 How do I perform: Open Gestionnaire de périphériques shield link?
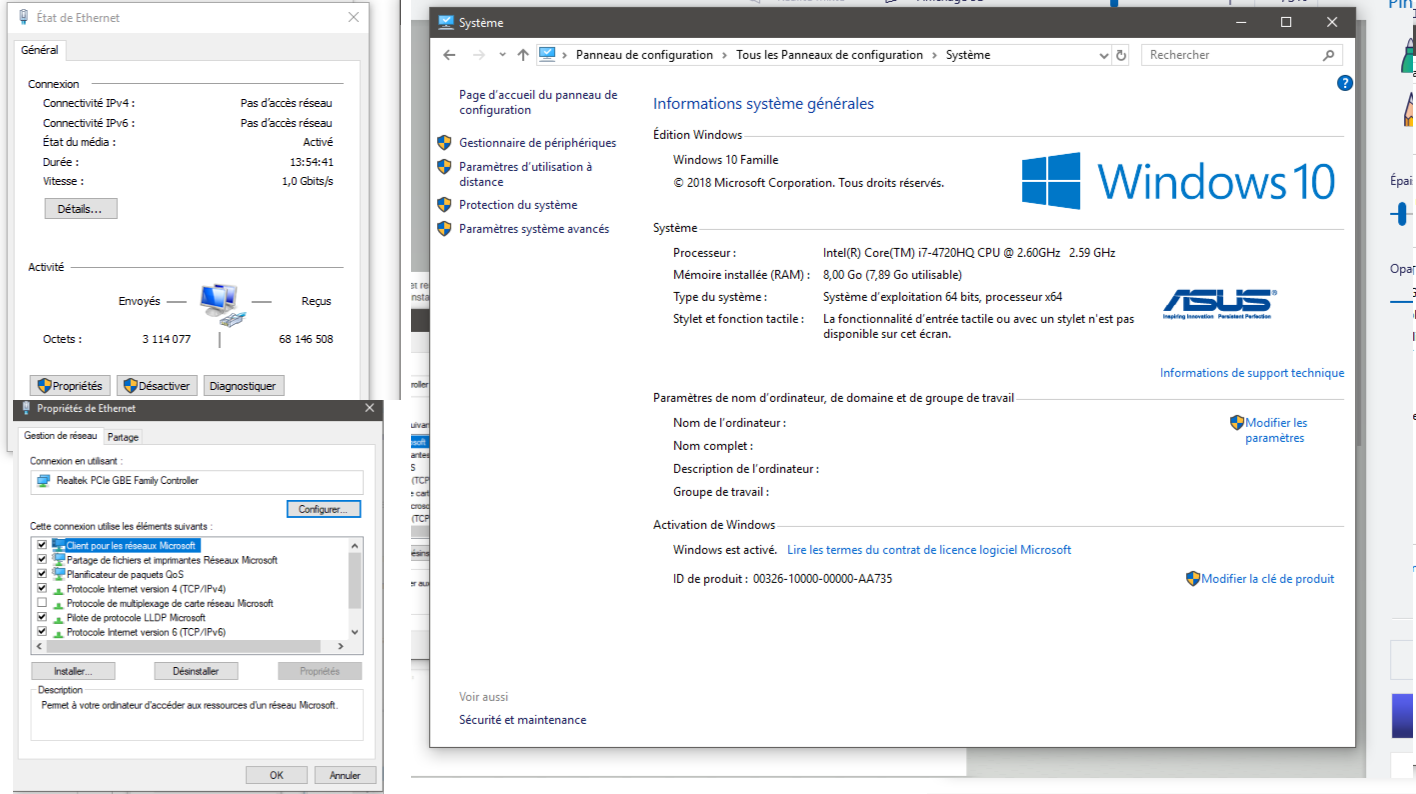537,143
